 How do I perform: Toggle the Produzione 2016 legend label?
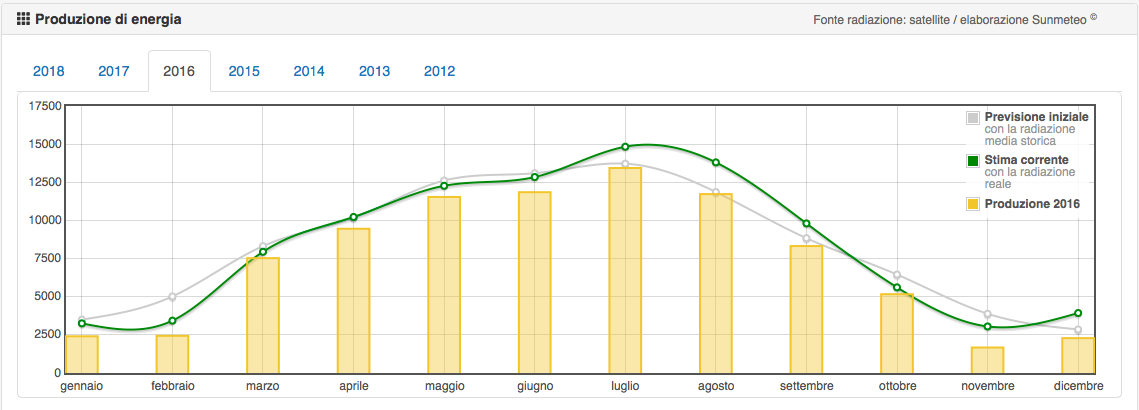coord(1032,204)
